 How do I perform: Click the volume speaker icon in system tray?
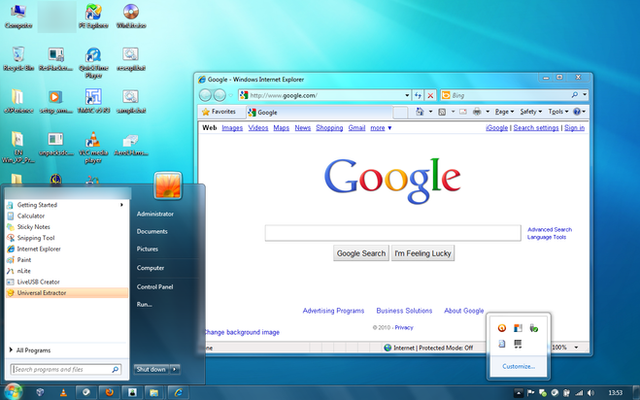point(590,393)
